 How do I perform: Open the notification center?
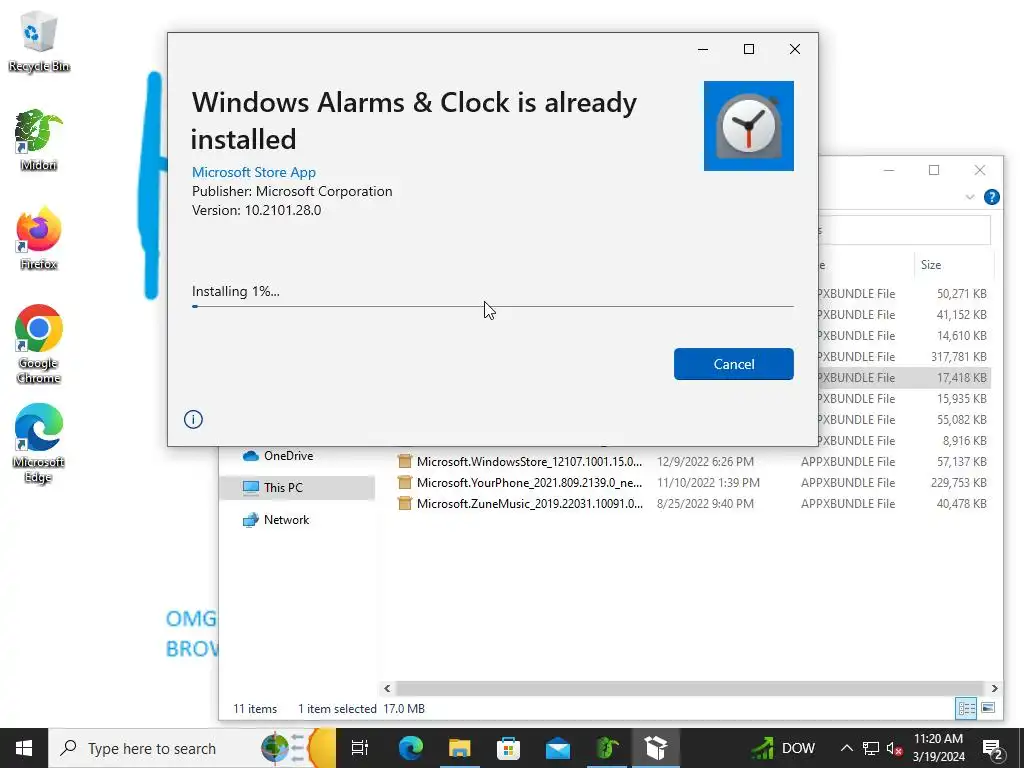[993, 748]
